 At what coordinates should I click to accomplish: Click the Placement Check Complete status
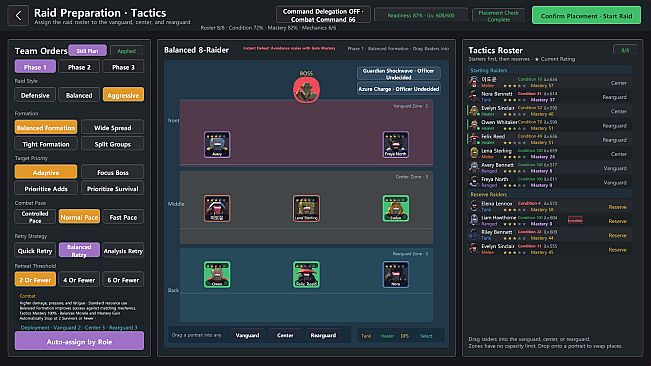(499, 16)
